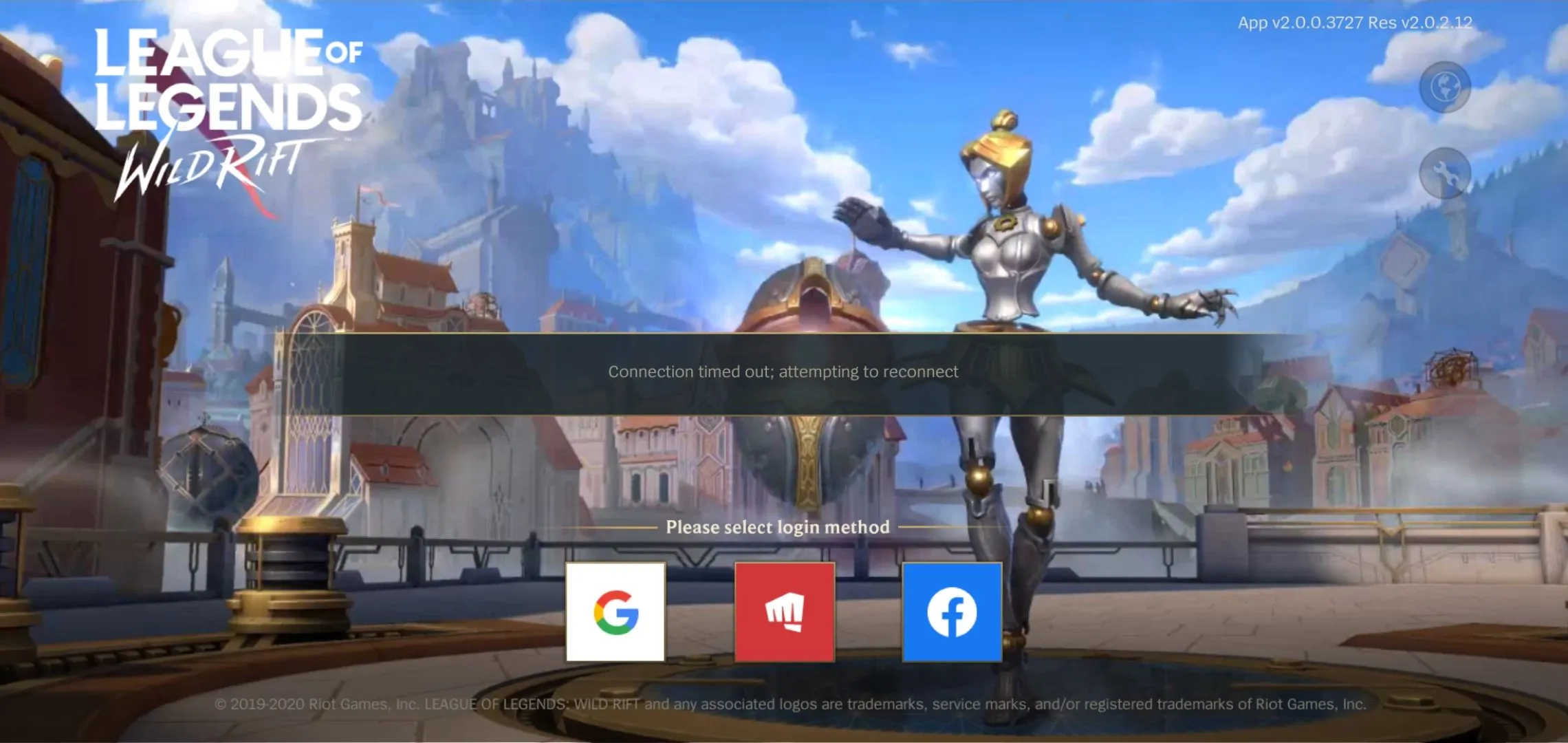Click the Wild Rift logo
This screenshot has height=743, width=1568.
pos(229,114)
